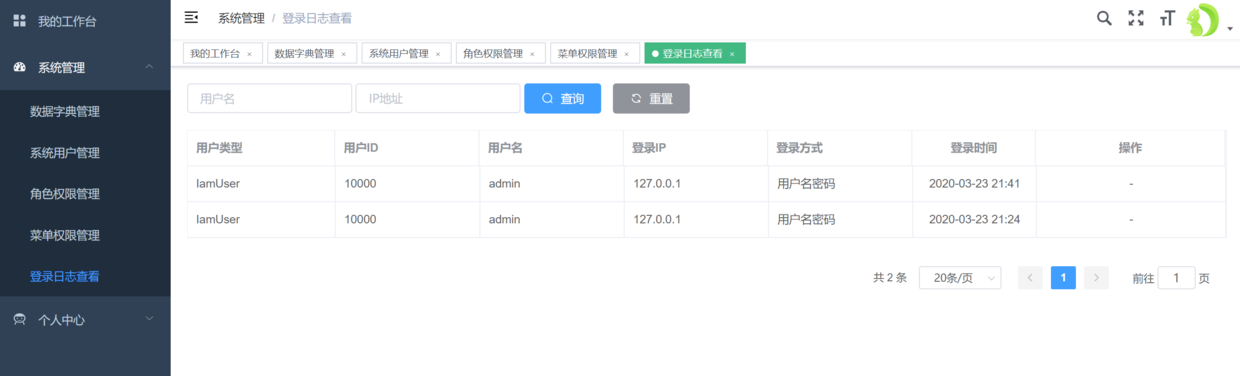Close the 登录日志查看 tab
This screenshot has height=376, width=1240.
click(x=732, y=54)
